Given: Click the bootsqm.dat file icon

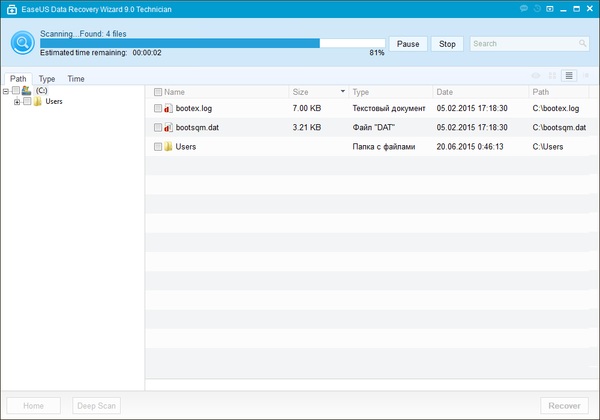Looking at the screenshot, I should pyautogui.click(x=168, y=127).
